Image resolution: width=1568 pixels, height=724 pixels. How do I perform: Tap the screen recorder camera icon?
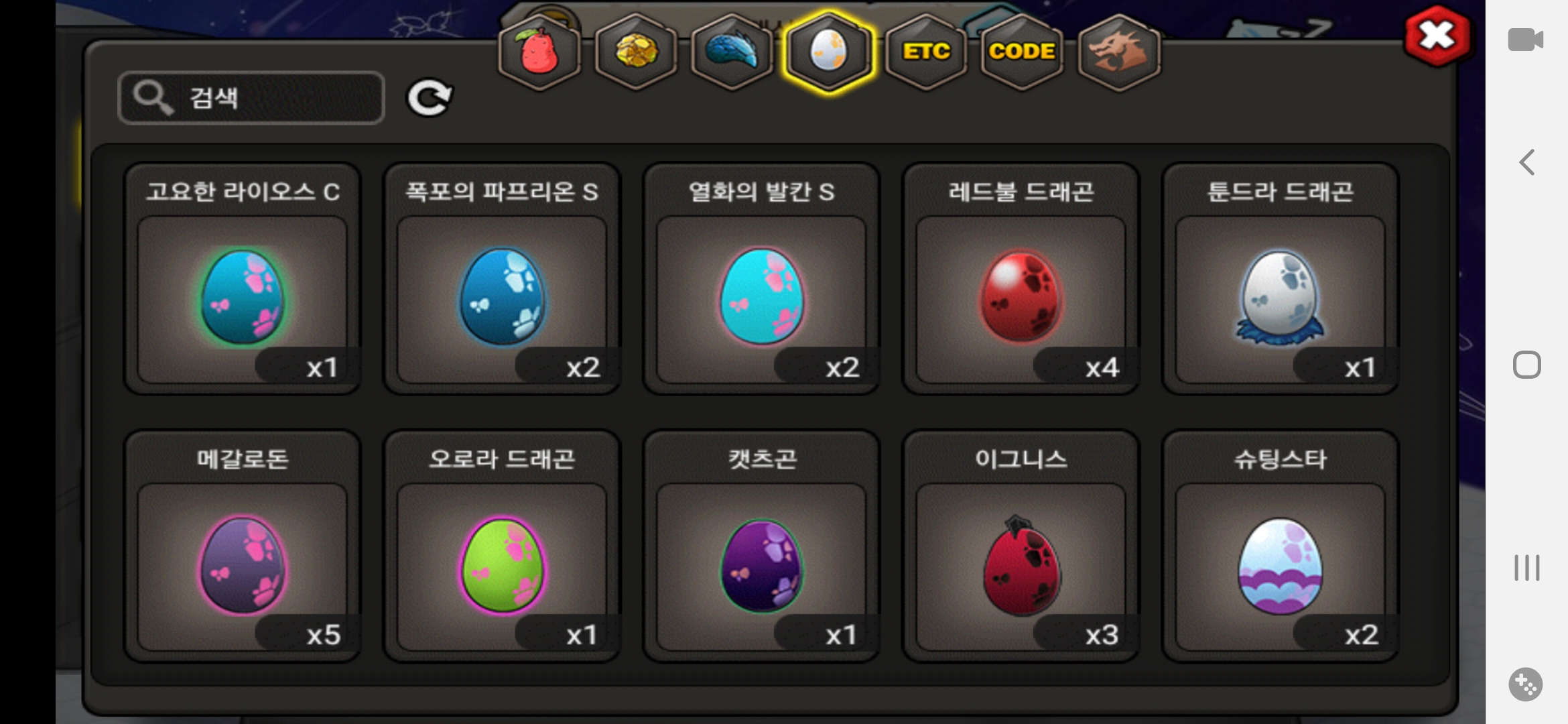pos(1526,40)
